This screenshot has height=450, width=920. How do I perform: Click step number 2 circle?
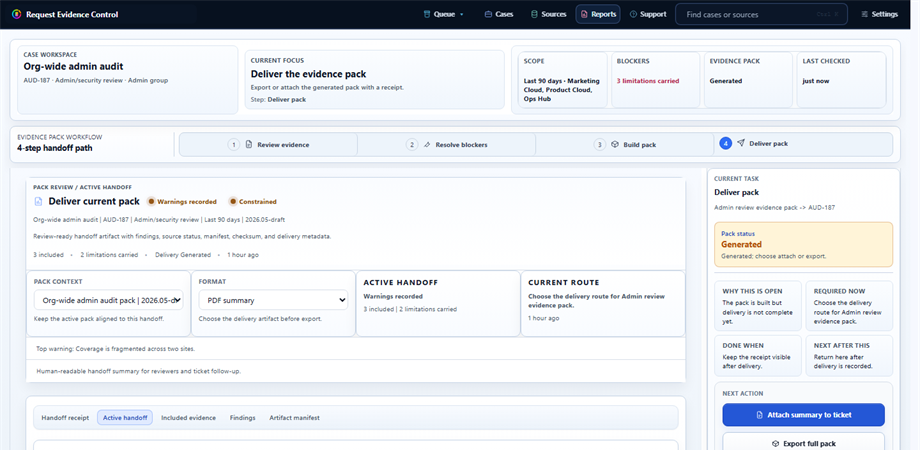pyautogui.click(x=412, y=144)
